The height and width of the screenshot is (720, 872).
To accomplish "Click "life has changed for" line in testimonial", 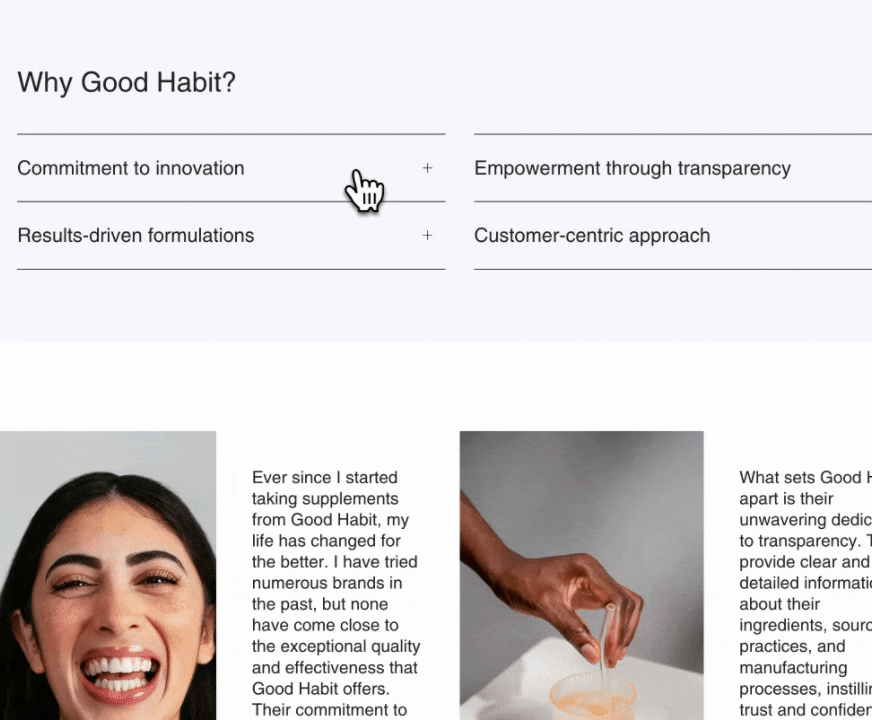I will coord(326,541).
